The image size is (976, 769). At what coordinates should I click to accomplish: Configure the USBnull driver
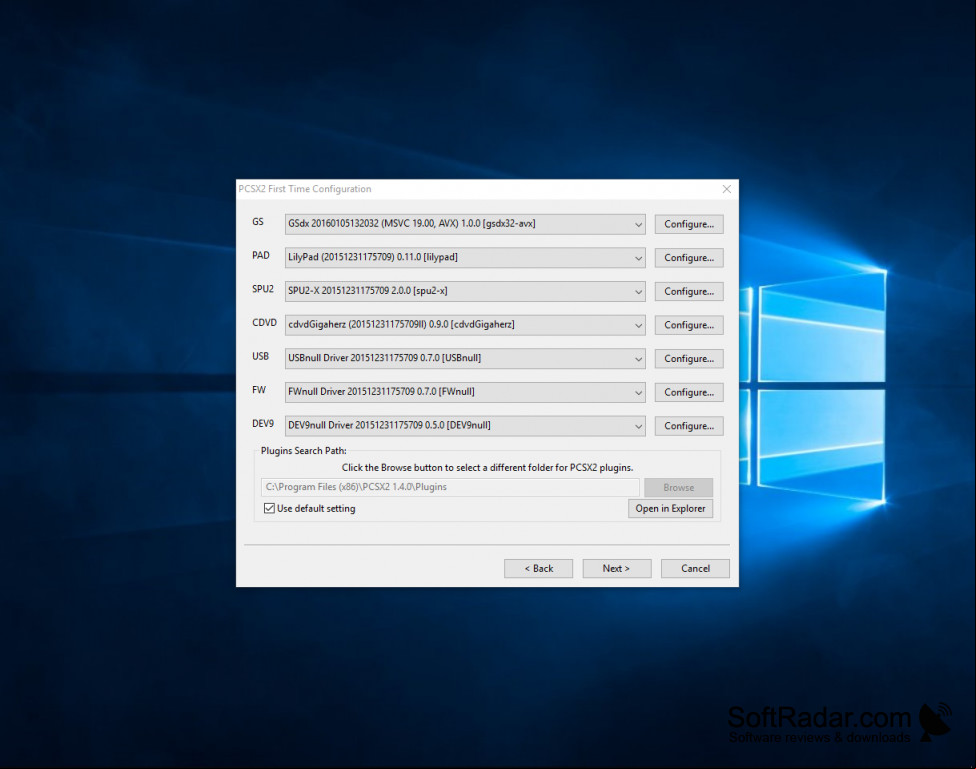(x=688, y=359)
